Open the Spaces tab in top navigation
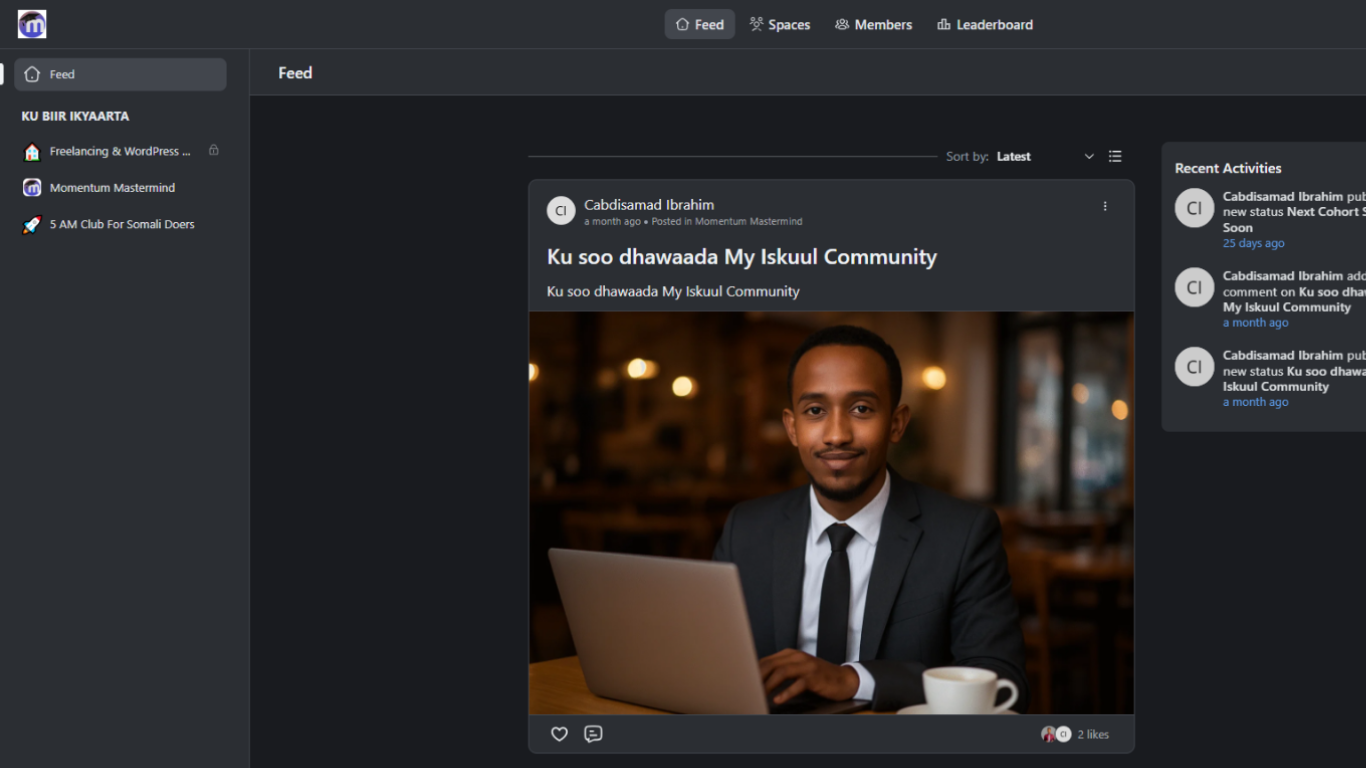 pos(780,25)
